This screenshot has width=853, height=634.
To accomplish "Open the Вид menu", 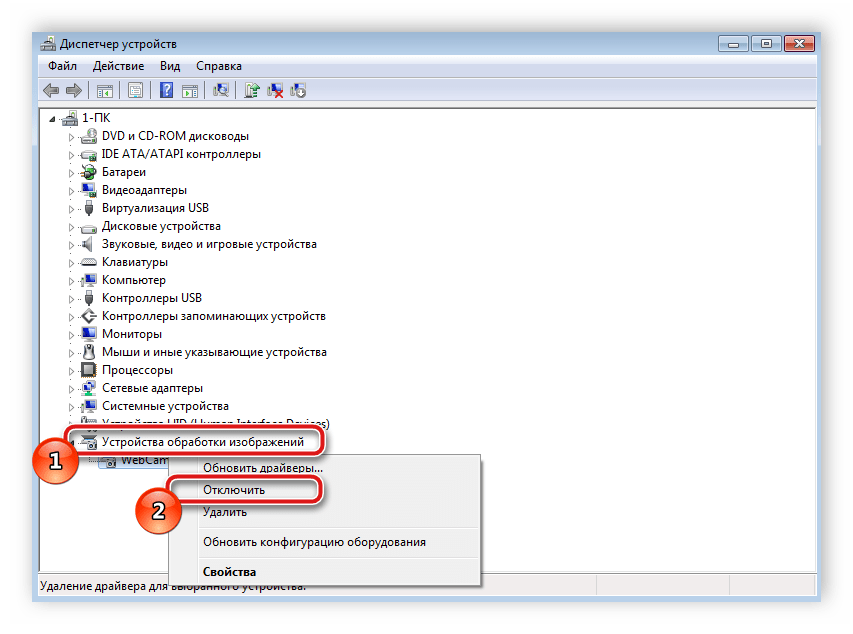I will coord(170,66).
